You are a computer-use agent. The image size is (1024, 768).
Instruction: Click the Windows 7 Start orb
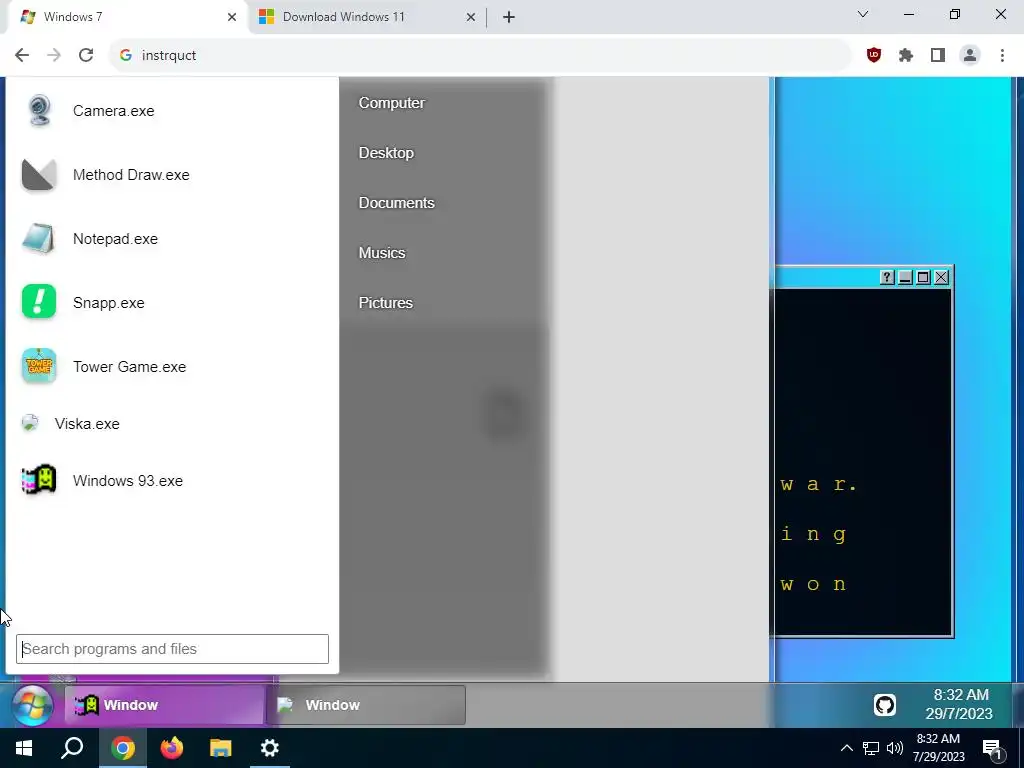click(x=32, y=705)
